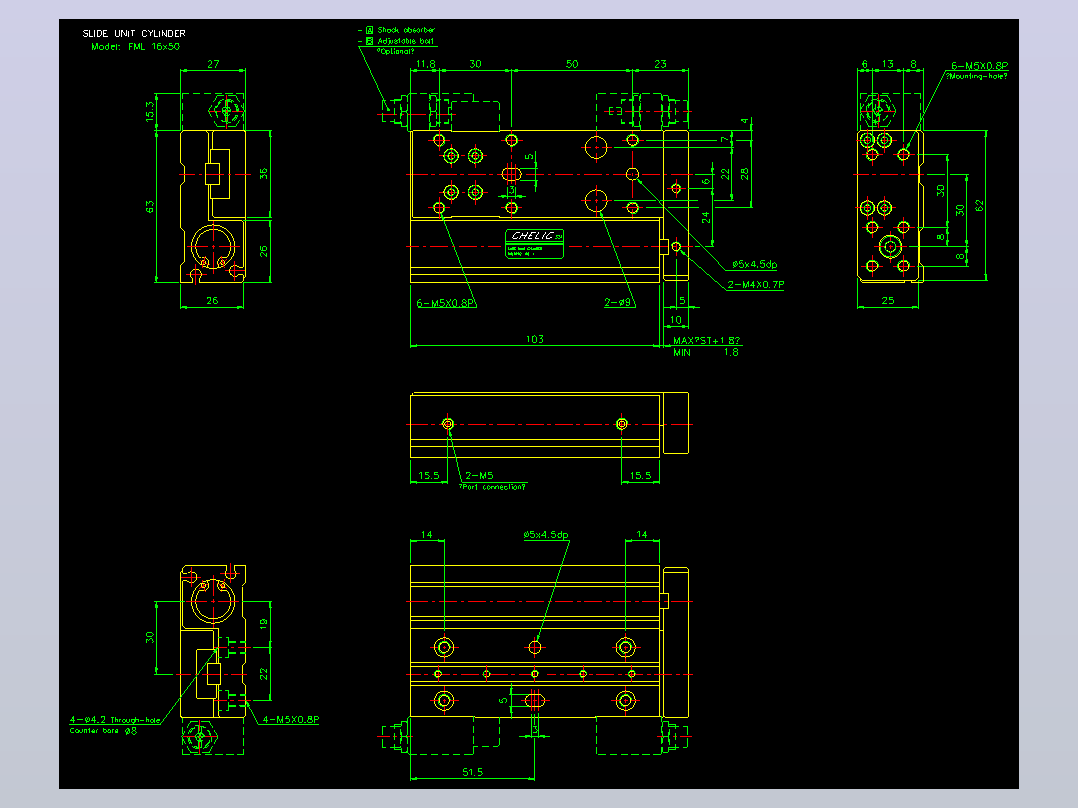This screenshot has width=1078, height=808.
Task: Click the "?Mounting-hole?" note text
Action: (x=977, y=76)
